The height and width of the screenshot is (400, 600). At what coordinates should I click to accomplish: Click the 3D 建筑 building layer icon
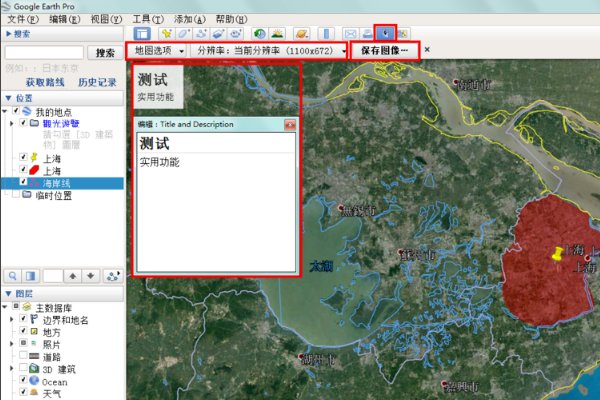click(x=34, y=368)
